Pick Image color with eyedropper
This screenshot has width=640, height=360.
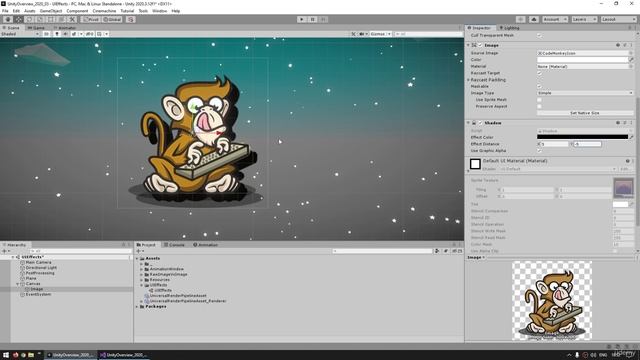(x=631, y=60)
